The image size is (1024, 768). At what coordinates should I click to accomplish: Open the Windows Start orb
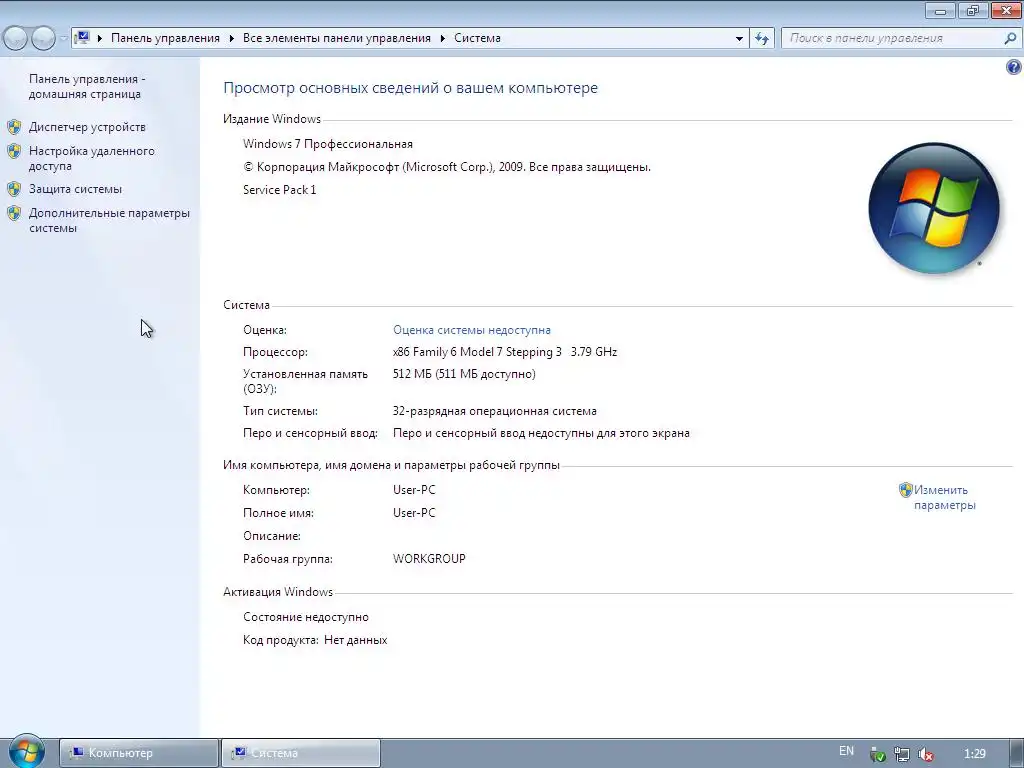(26, 751)
